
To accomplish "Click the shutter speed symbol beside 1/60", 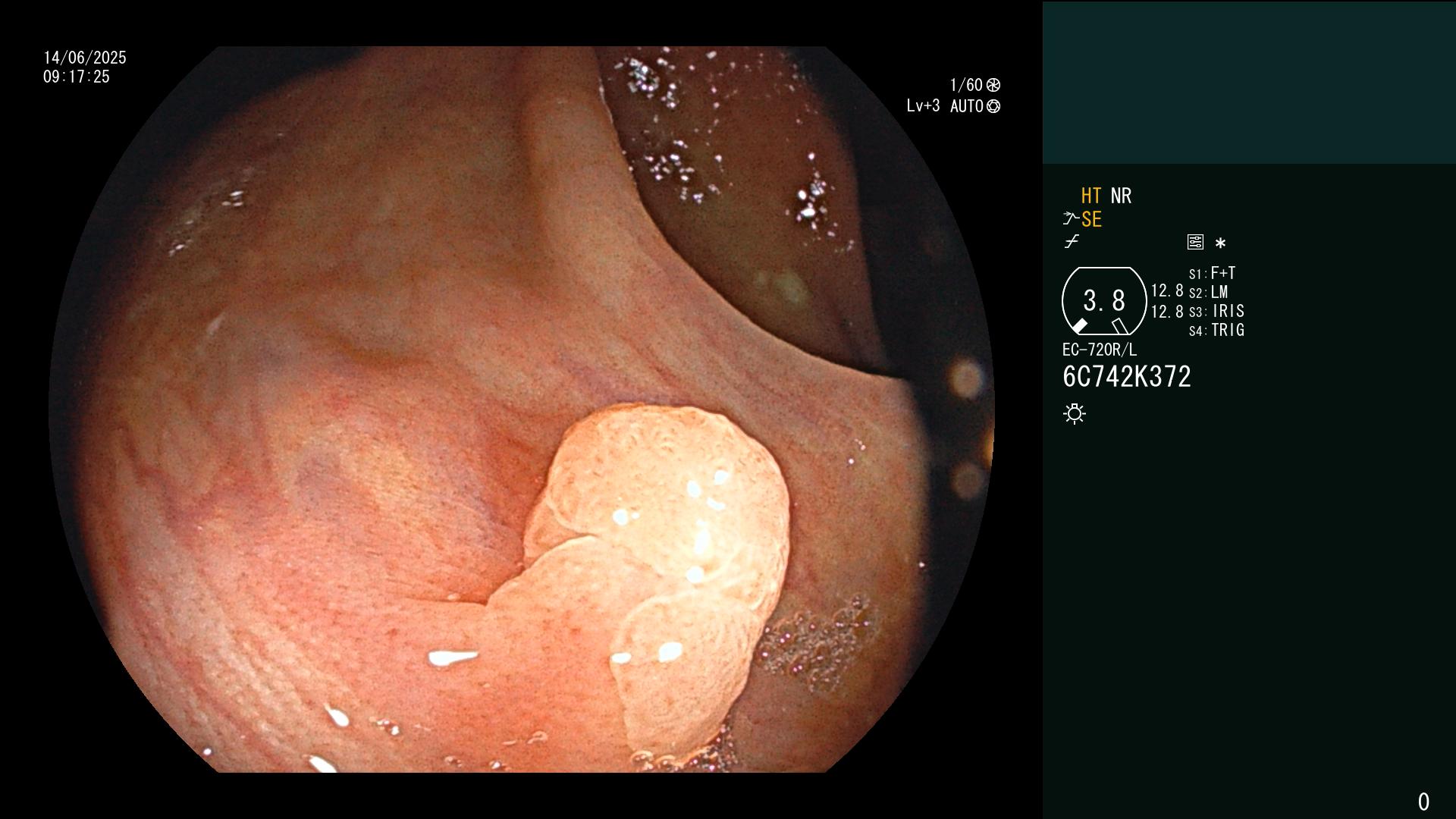I will (993, 85).
